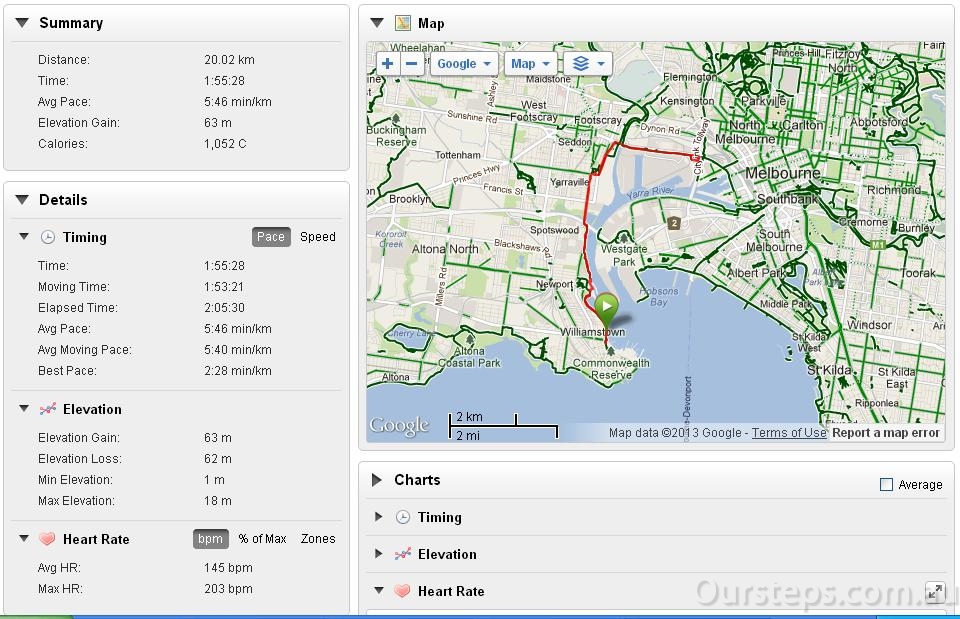Collapse the Elevation details section
This screenshot has width=960, height=619.
24,408
